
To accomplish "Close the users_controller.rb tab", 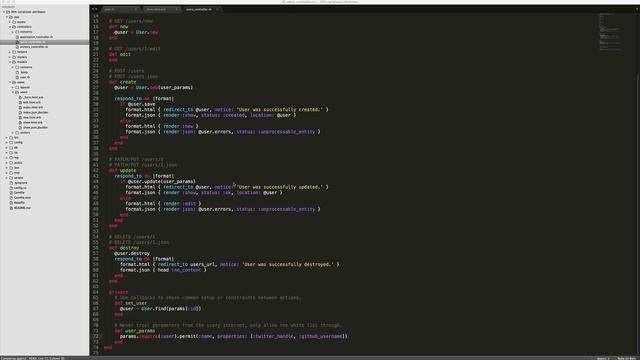I will [217, 9].
